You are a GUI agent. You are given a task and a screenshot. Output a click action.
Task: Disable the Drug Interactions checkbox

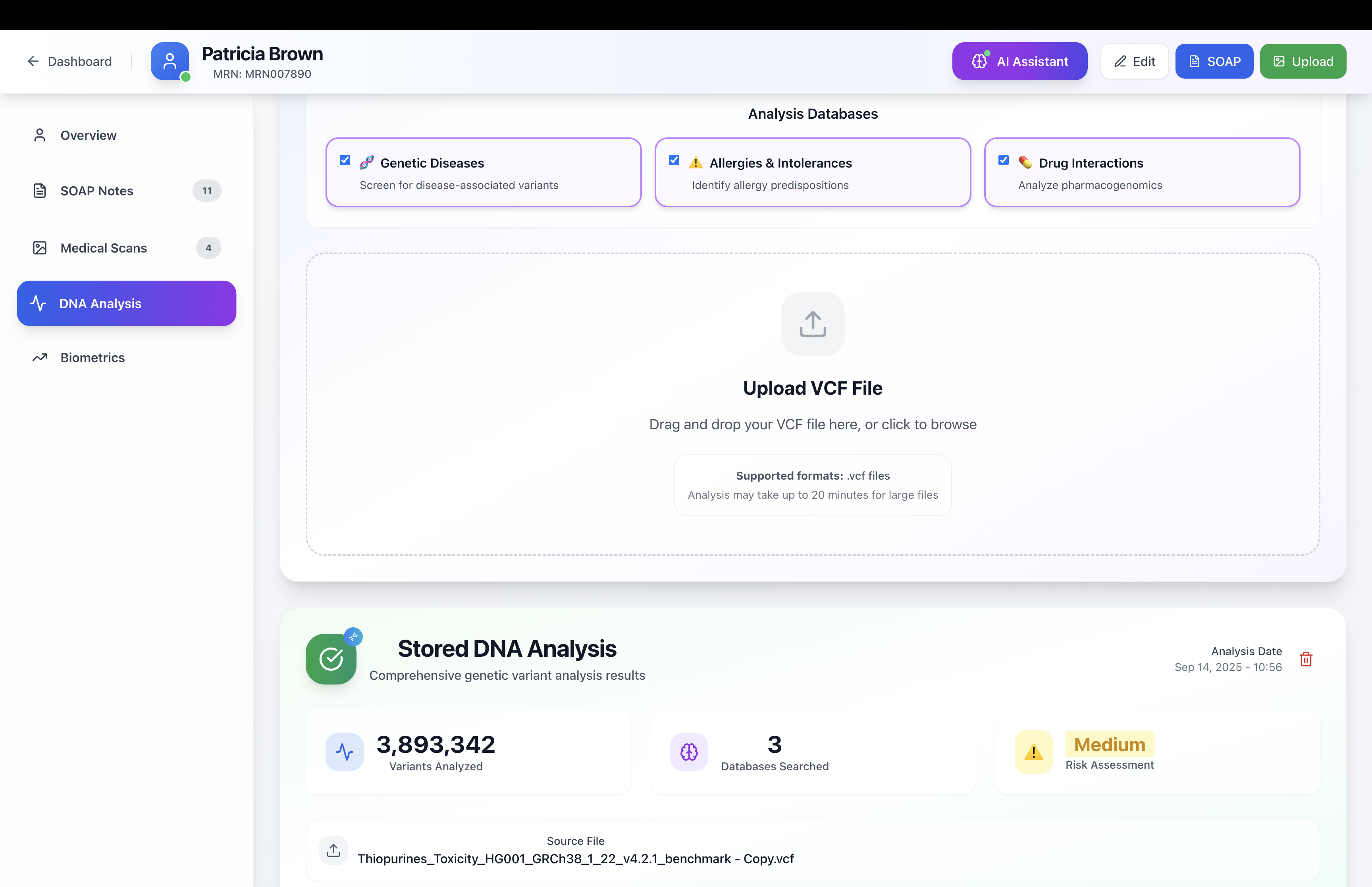click(x=1003, y=160)
